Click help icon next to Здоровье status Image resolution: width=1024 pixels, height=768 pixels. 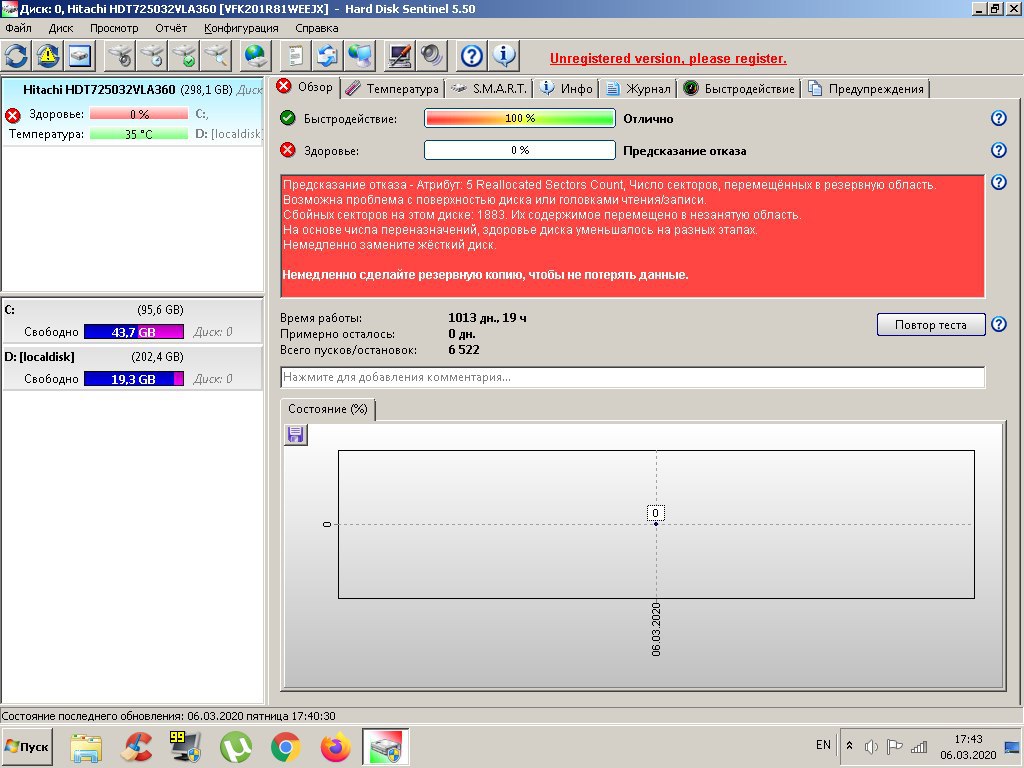coord(999,150)
